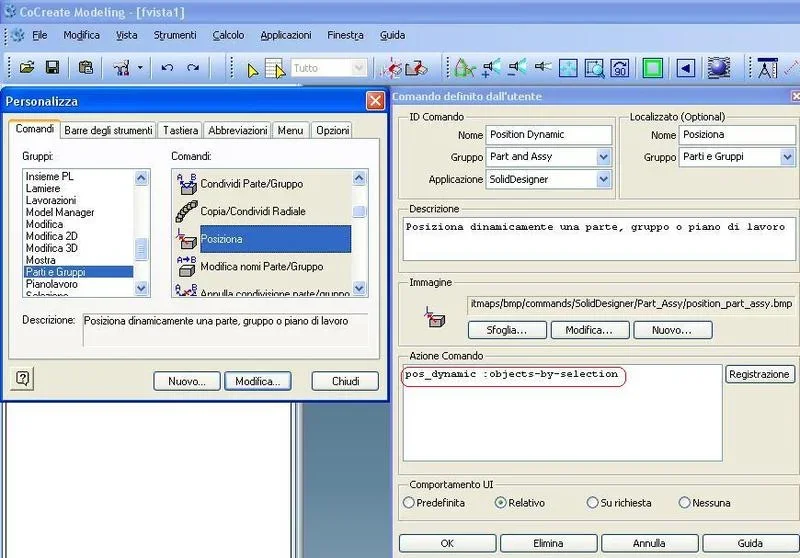
Task: Click the Undo arrow in toolbar
Action: (x=167, y=68)
